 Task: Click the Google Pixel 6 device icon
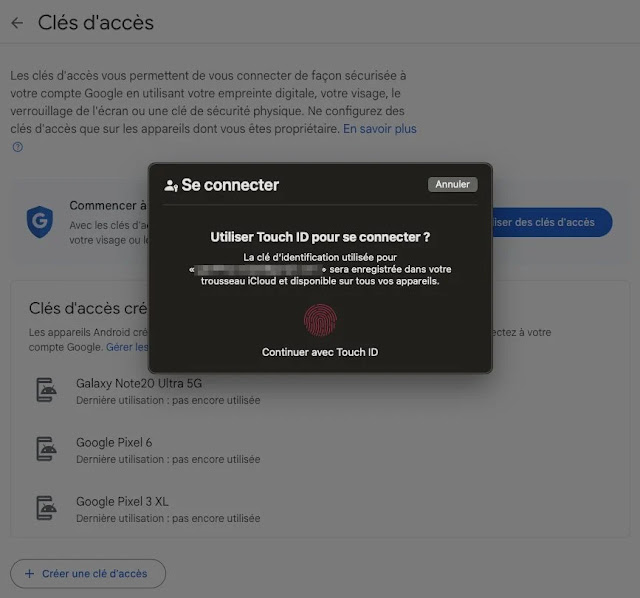(46, 449)
